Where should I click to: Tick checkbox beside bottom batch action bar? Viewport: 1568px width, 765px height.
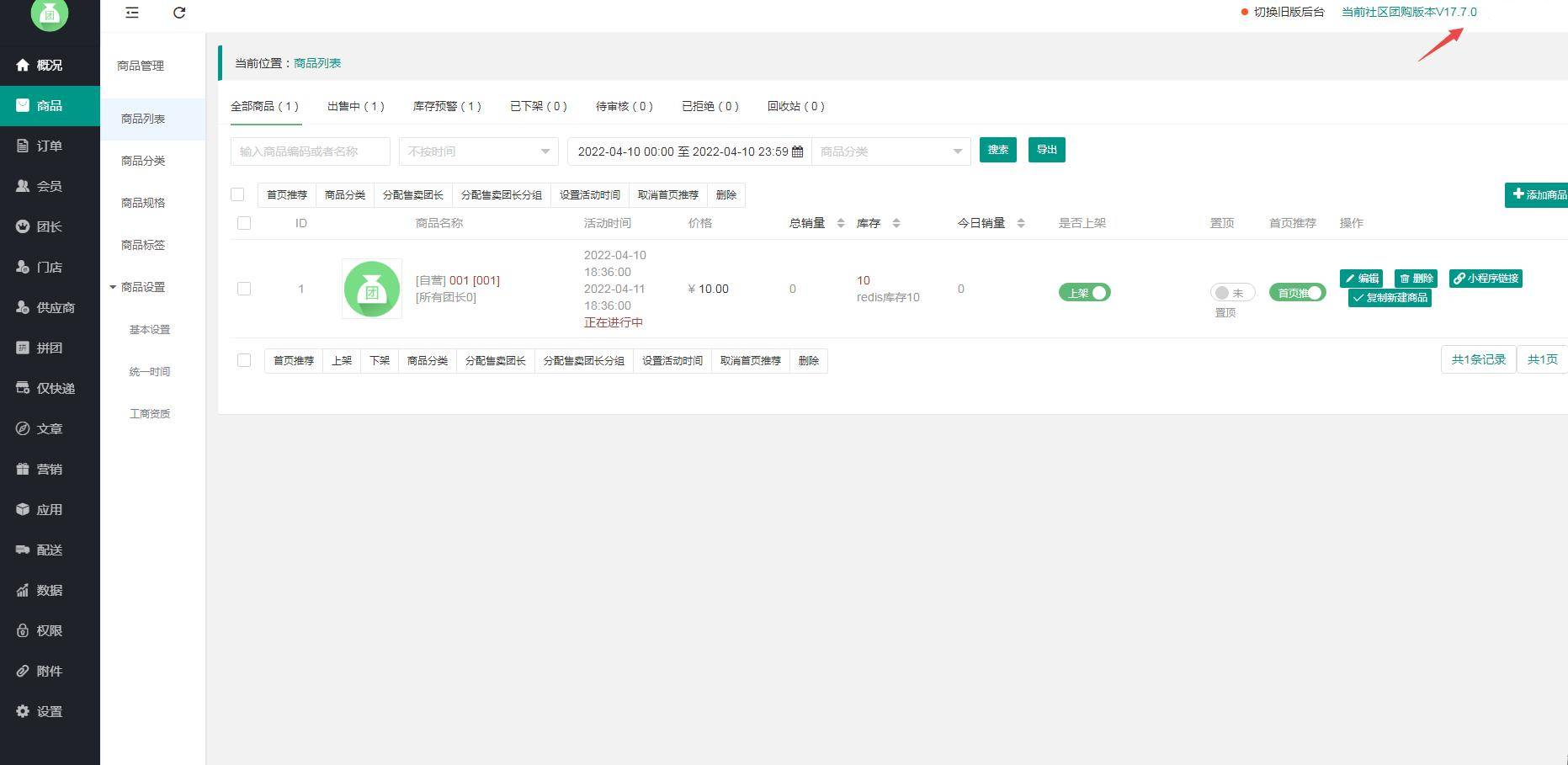tap(244, 360)
